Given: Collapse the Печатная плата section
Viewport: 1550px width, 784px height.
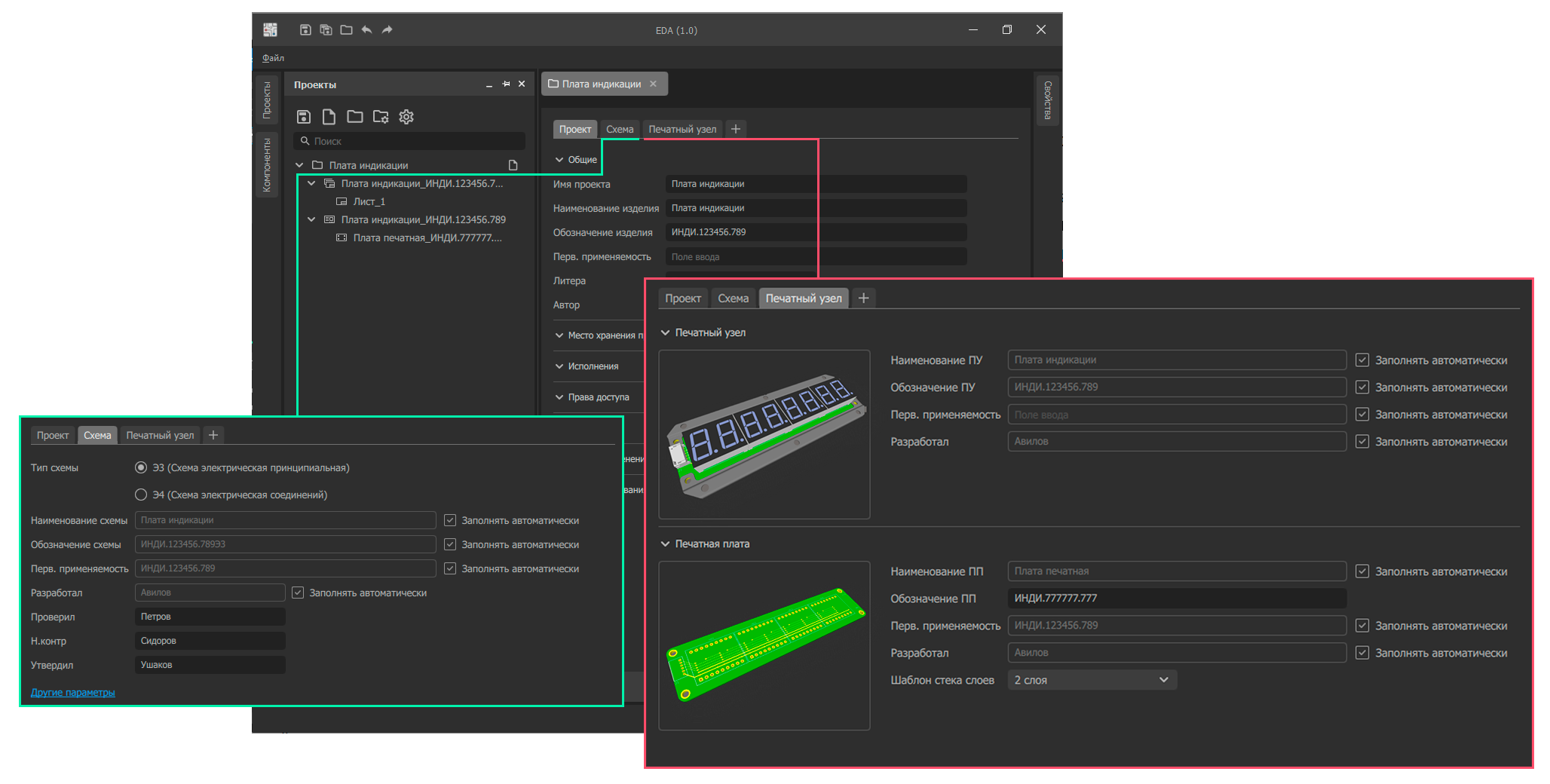Looking at the screenshot, I should click(x=666, y=544).
